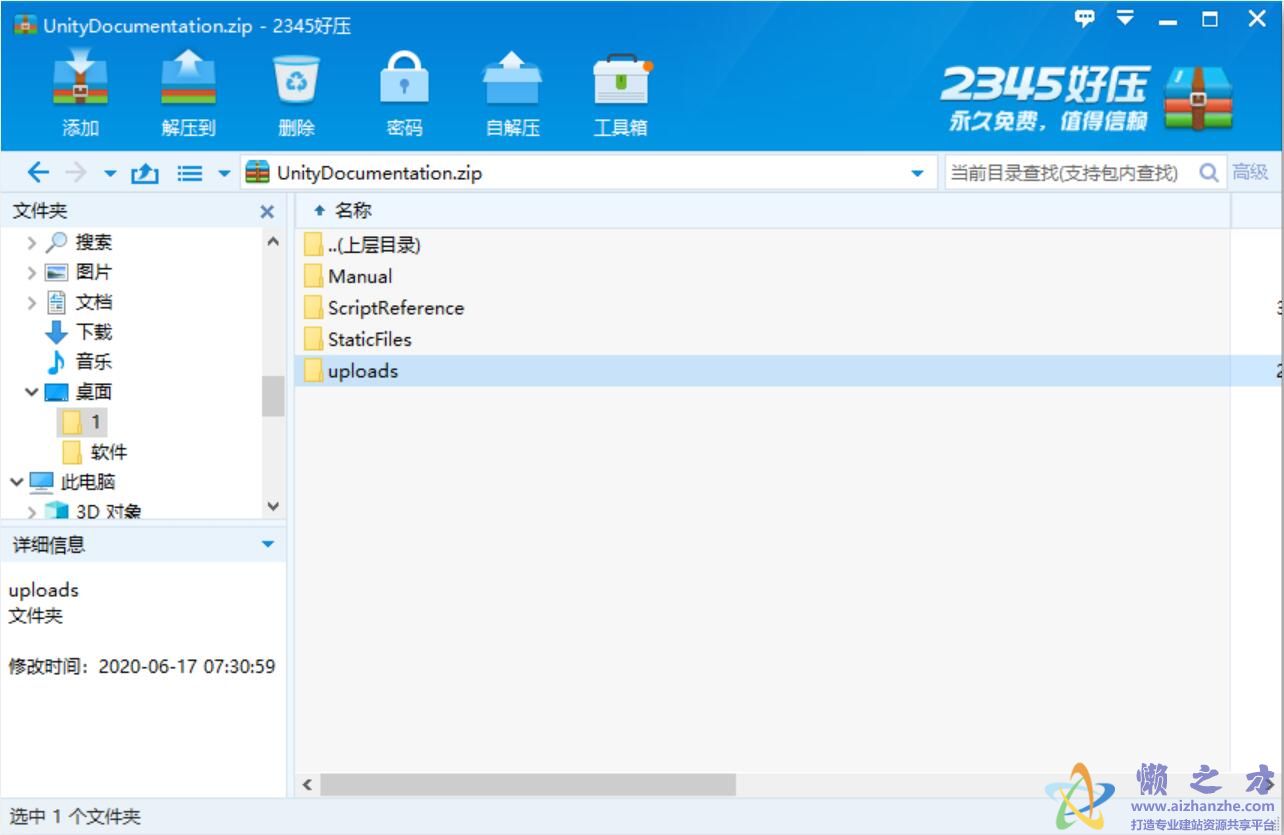Select 图片 in the folder tree

pyautogui.click(x=94, y=272)
